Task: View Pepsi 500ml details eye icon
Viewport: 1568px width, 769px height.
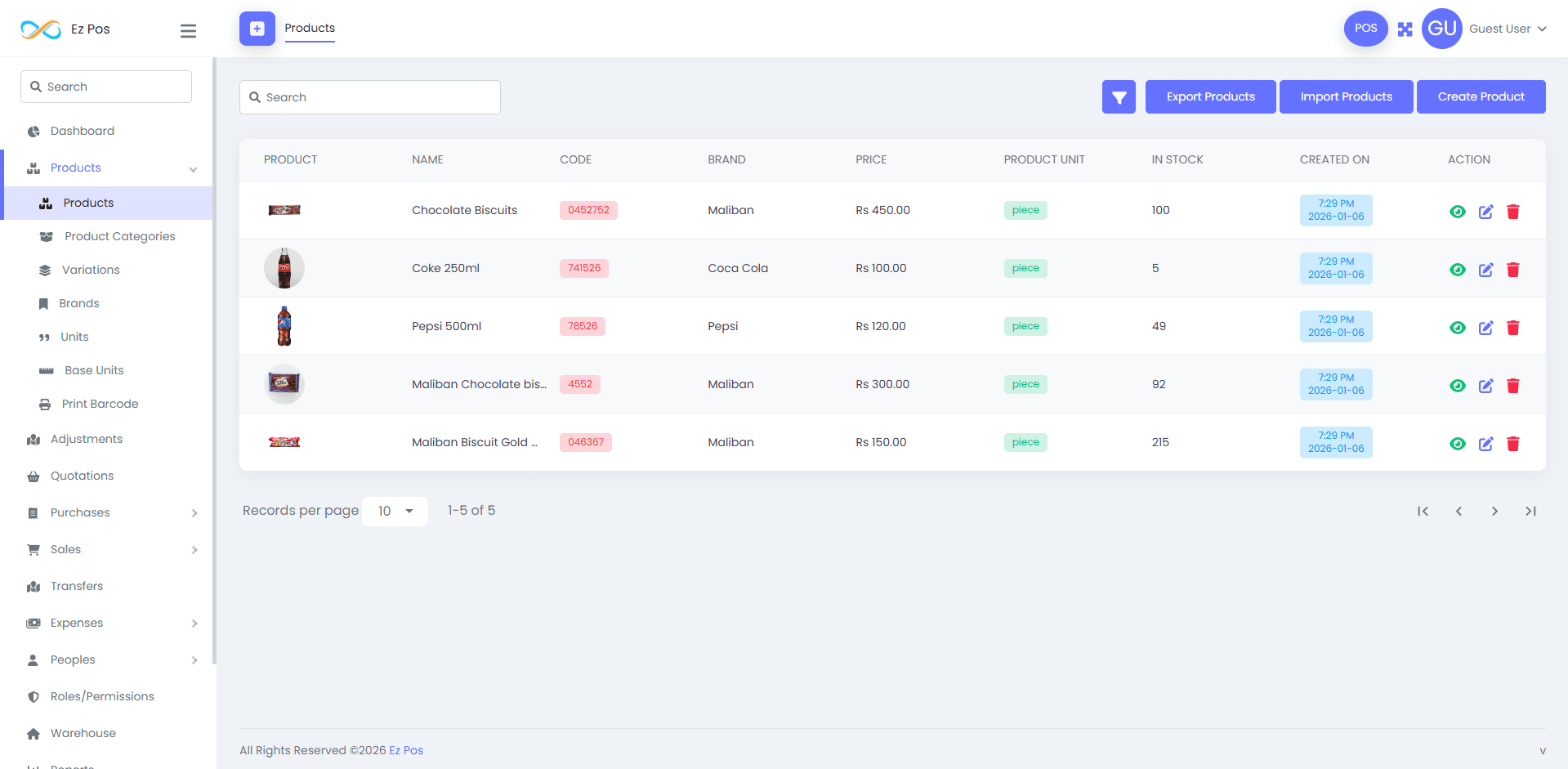Action: click(x=1457, y=328)
